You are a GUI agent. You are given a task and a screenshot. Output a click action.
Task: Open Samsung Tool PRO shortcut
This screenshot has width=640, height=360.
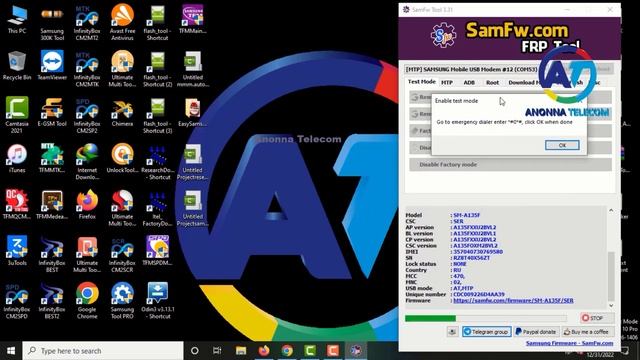[122, 301]
